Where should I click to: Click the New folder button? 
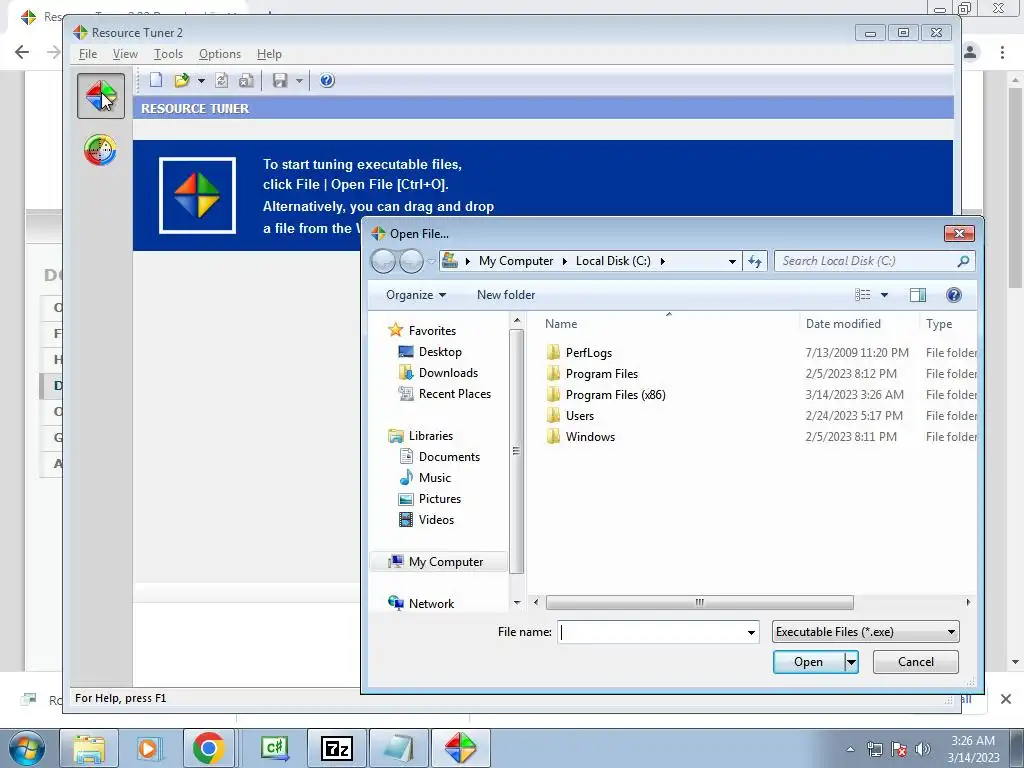505,295
